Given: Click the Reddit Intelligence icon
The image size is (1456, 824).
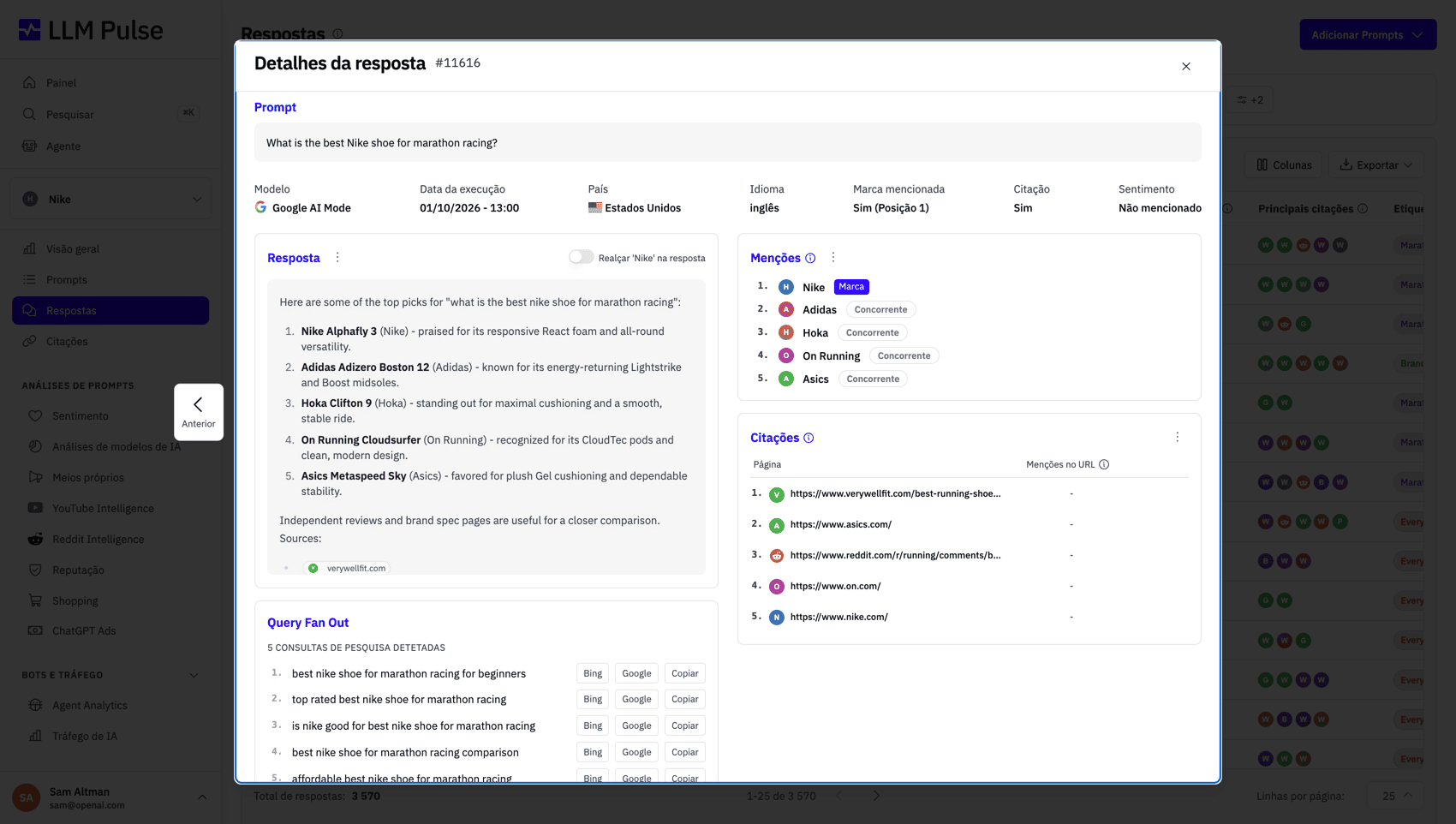Looking at the screenshot, I should pos(35,539).
